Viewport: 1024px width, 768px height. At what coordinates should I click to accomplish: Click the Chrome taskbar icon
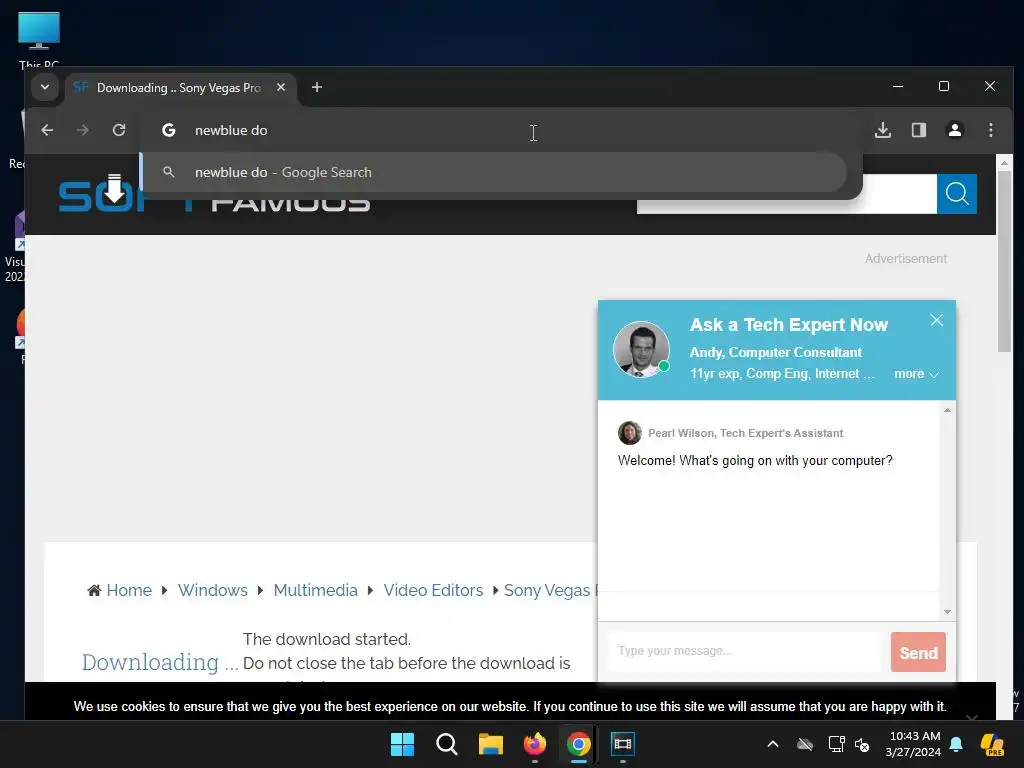point(579,744)
